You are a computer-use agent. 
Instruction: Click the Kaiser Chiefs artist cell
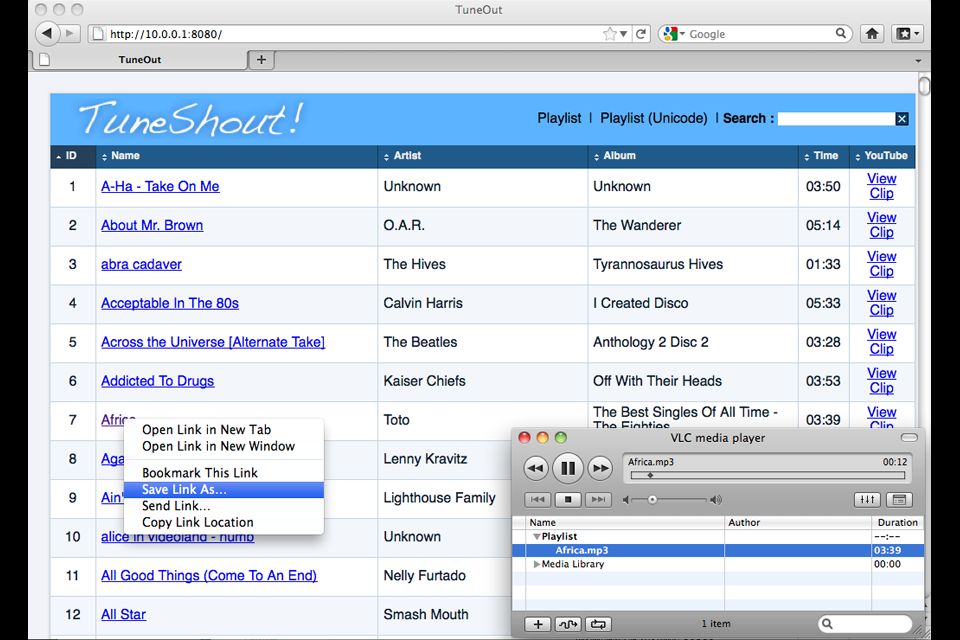coord(482,381)
